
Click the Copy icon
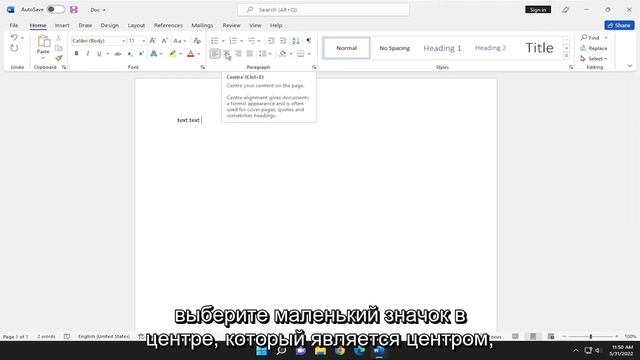(x=59, y=48)
